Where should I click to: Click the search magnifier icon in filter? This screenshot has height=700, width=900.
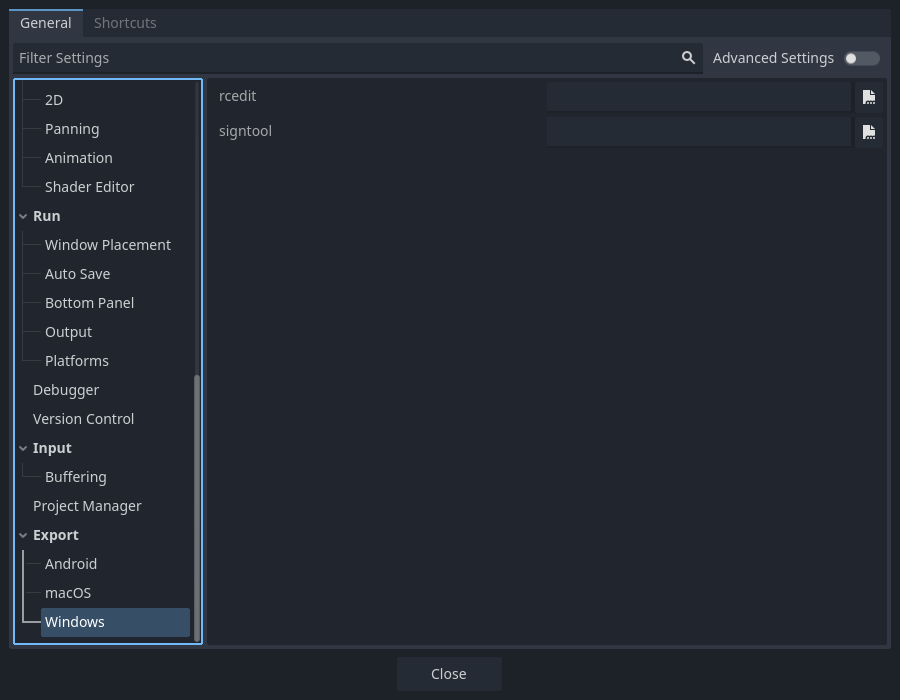pos(688,58)
